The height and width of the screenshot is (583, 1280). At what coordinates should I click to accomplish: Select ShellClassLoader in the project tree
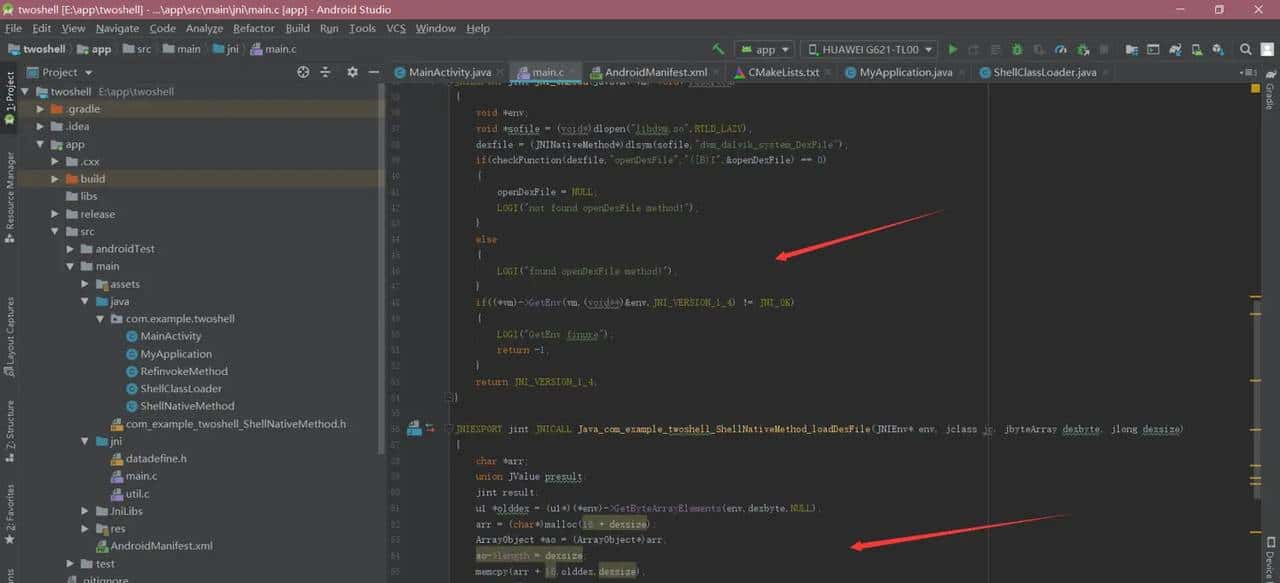tap(181, 388)
